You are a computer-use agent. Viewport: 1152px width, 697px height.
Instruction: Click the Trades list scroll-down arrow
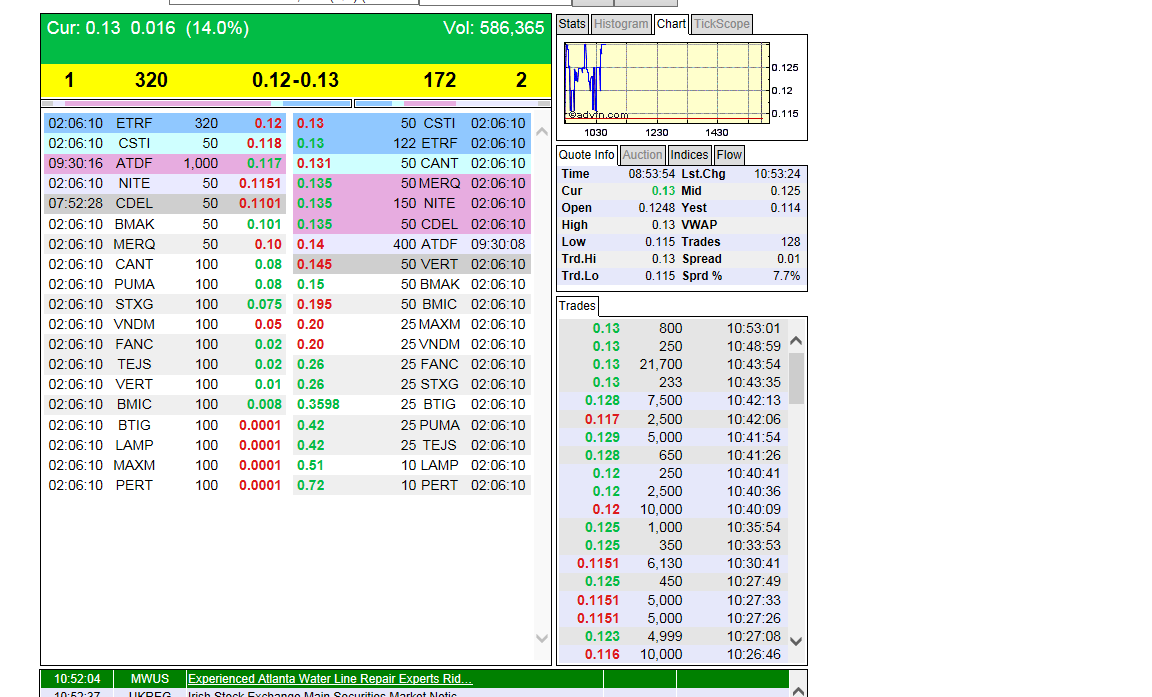796,641
